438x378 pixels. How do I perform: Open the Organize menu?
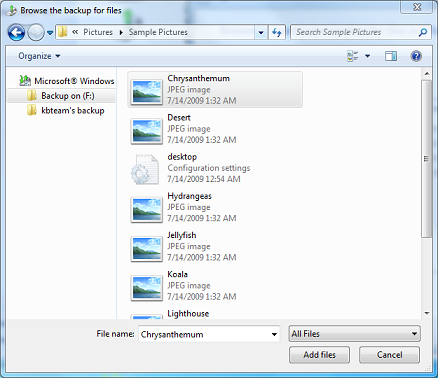39,56
